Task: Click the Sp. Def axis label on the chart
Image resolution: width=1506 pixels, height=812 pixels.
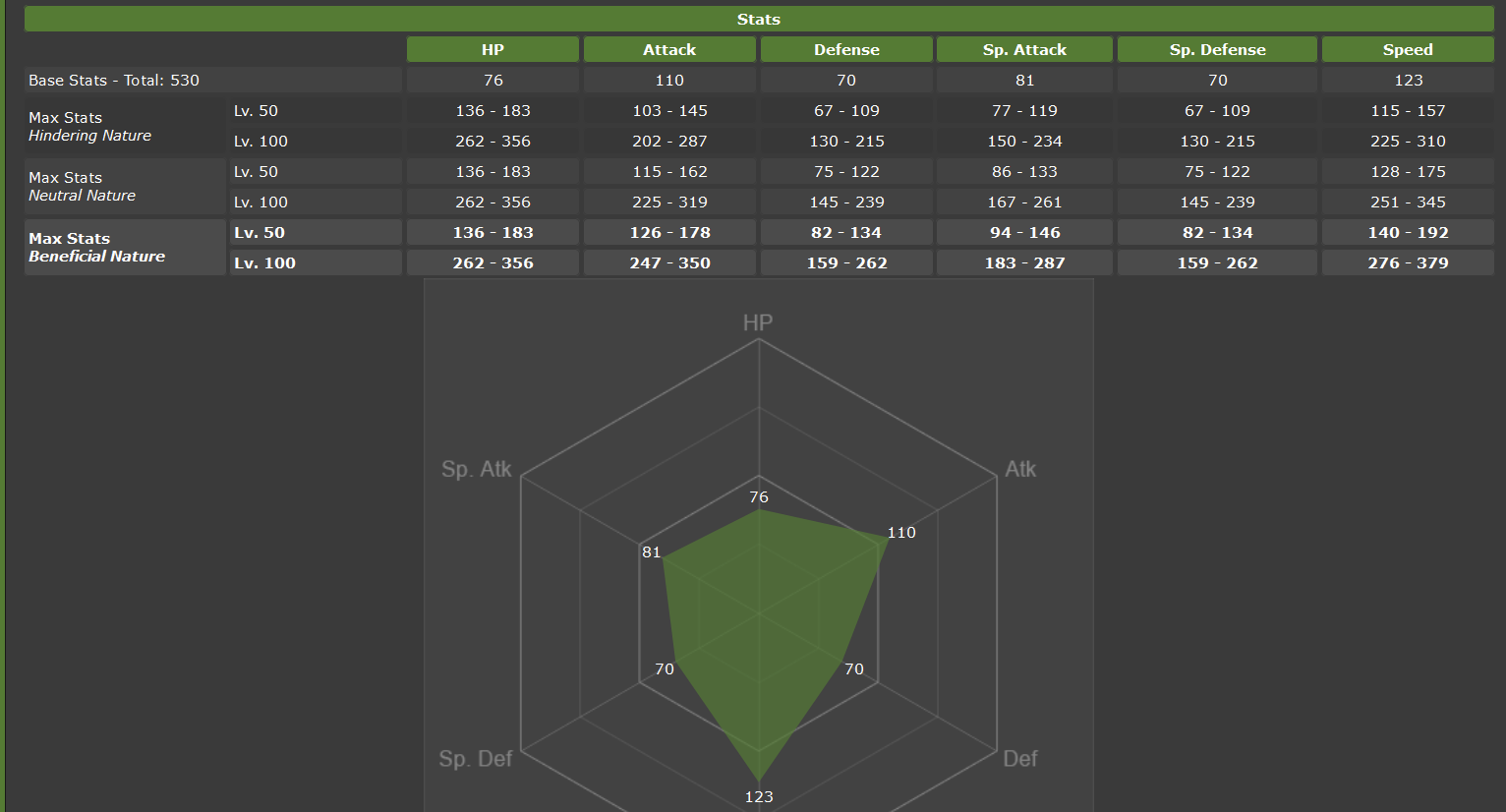Action: click(476, 758)
